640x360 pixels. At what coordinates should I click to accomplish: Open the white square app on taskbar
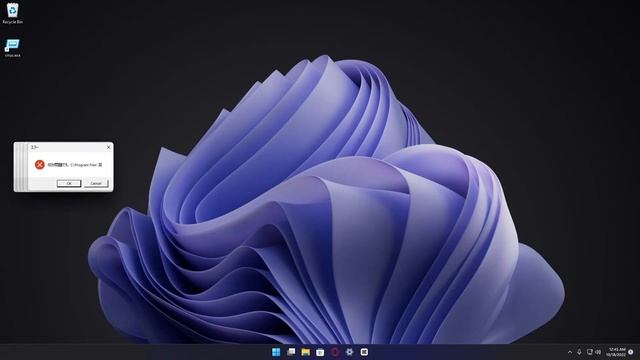pos(364,352)
